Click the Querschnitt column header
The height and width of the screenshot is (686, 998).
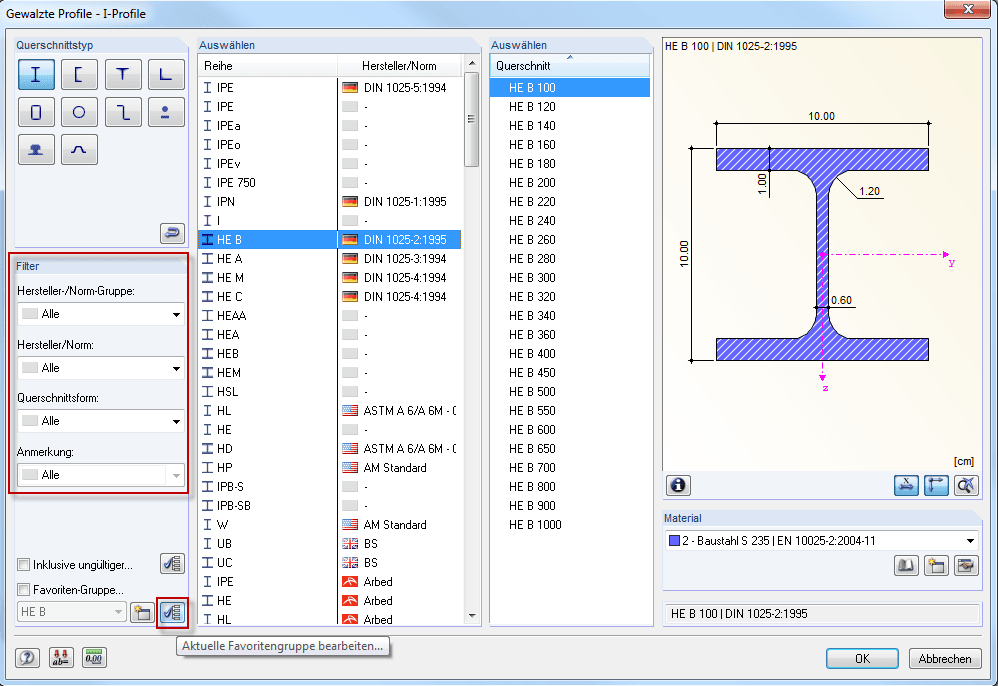click(x=570, y=66)
